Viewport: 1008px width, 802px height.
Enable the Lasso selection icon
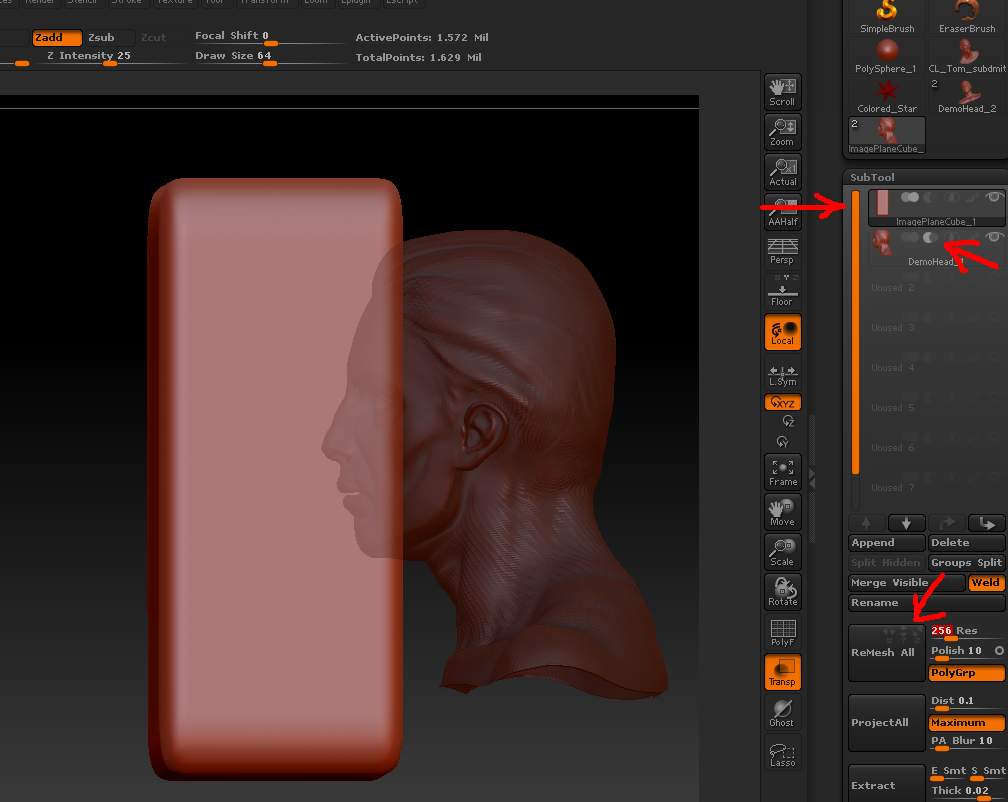[x=782, y=753]
